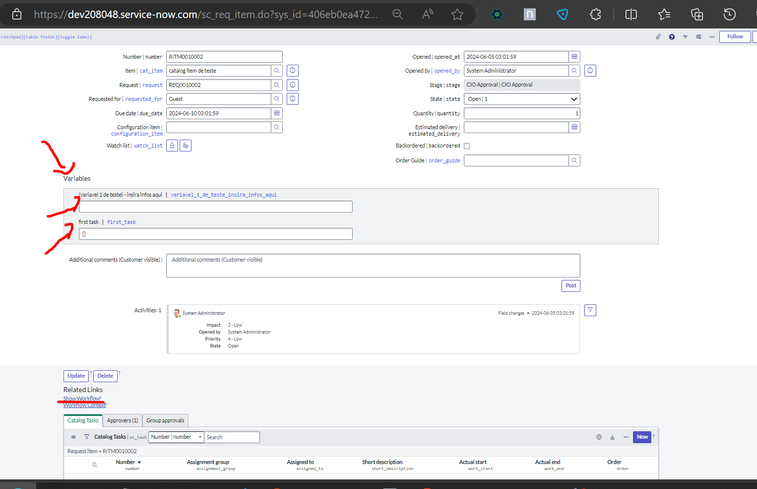
Task: Click the Update button
Action: pyautogui.click(x=76, y=376)
